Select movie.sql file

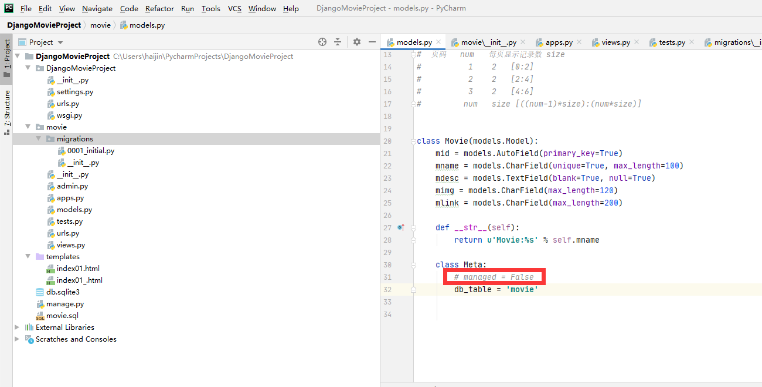point(57,316)
